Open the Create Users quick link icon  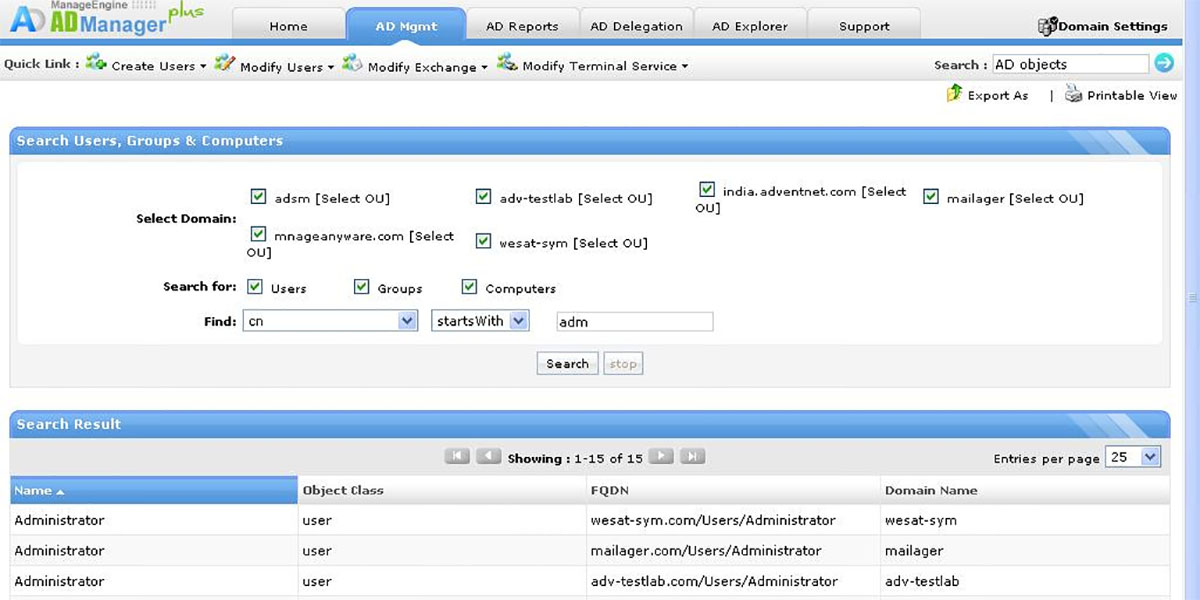96,64
